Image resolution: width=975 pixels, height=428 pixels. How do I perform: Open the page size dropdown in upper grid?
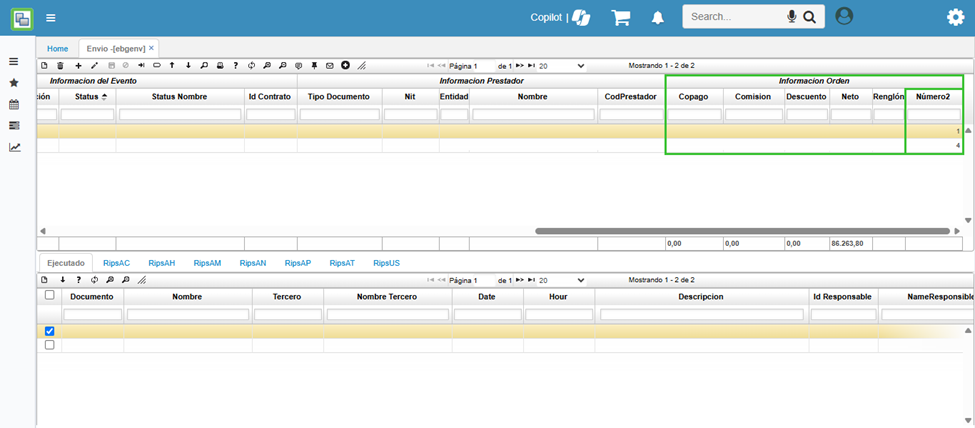(562, 66)
